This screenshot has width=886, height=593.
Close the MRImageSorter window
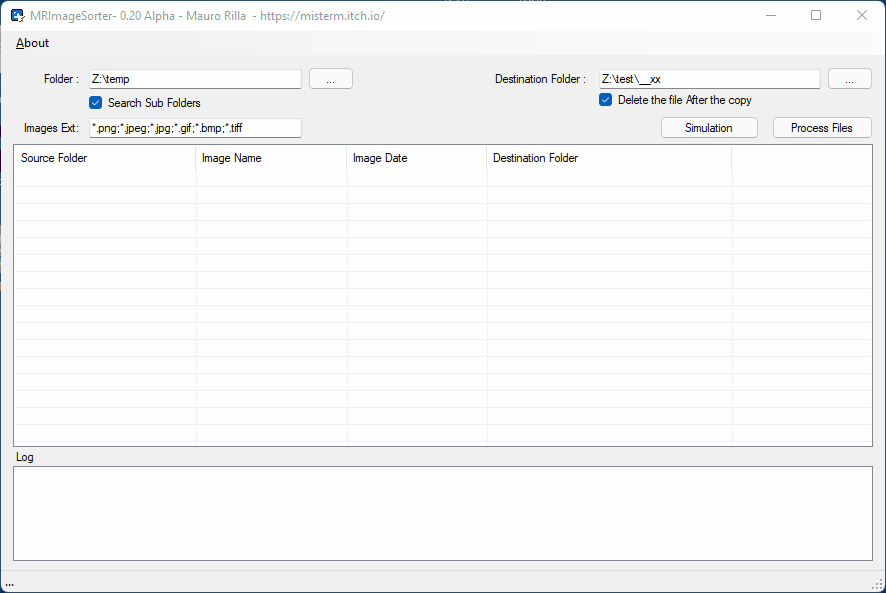[x=862, y=15]
